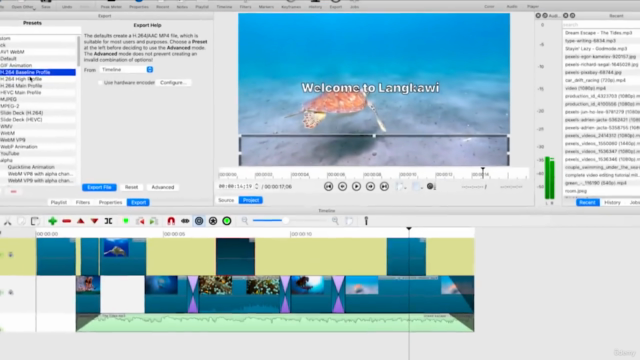Click the Split at Playhead icon
Screen dimensions: 640x360
(108, 221)
